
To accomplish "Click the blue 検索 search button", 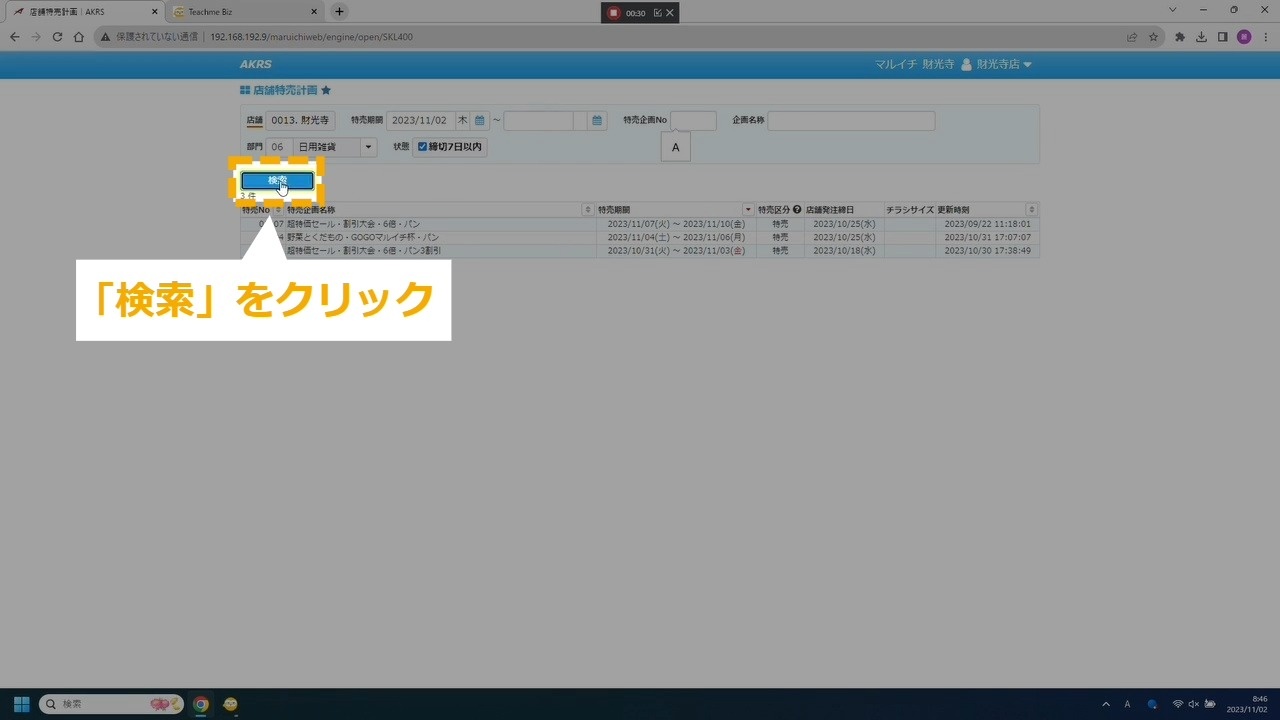I will pos(277,181).
